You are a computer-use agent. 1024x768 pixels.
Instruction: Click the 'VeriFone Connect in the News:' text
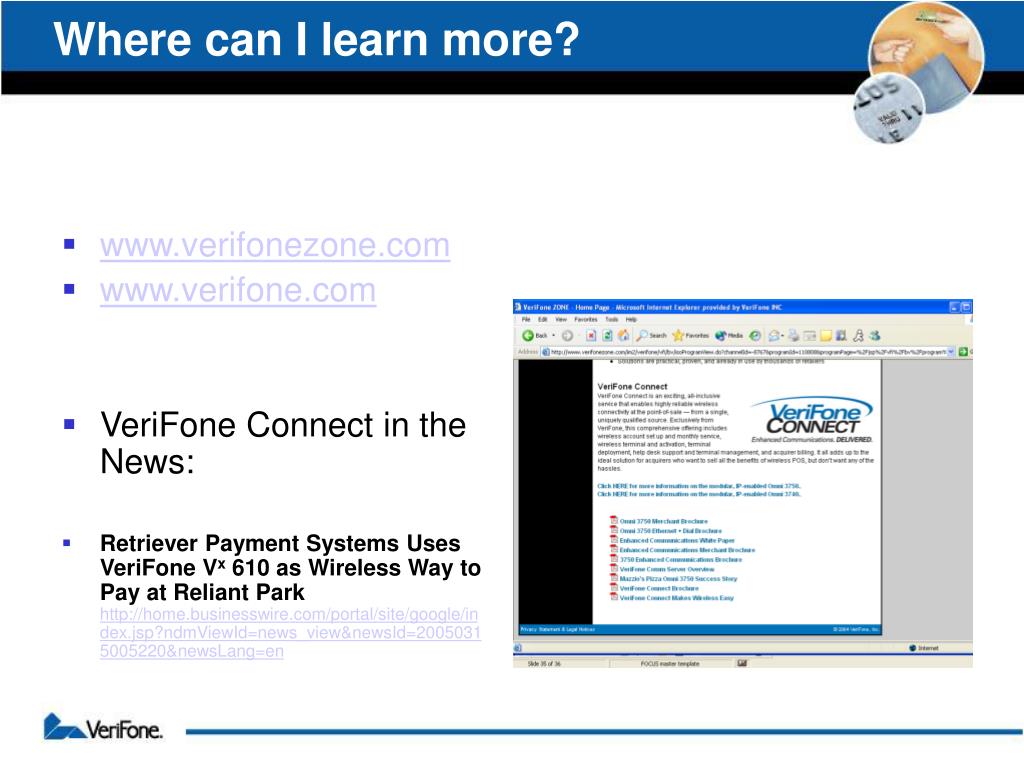283,443
